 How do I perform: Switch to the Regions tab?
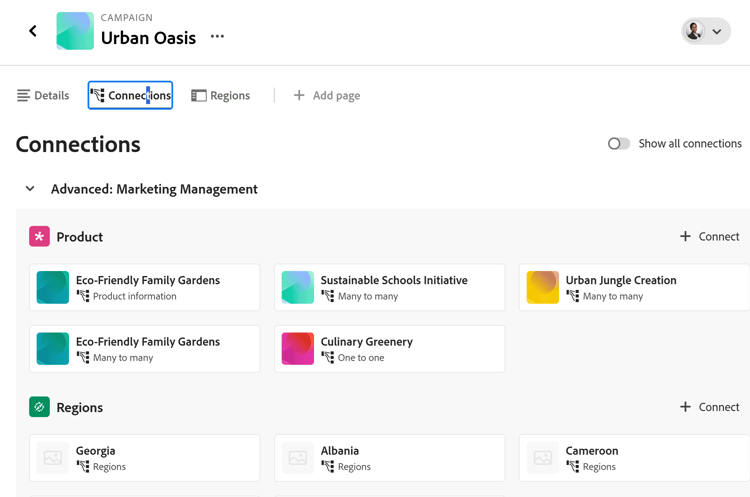221,95
